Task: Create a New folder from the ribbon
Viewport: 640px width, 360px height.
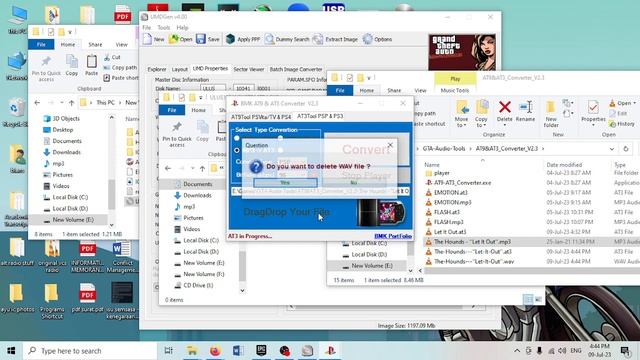Action: tap(551, 114)
